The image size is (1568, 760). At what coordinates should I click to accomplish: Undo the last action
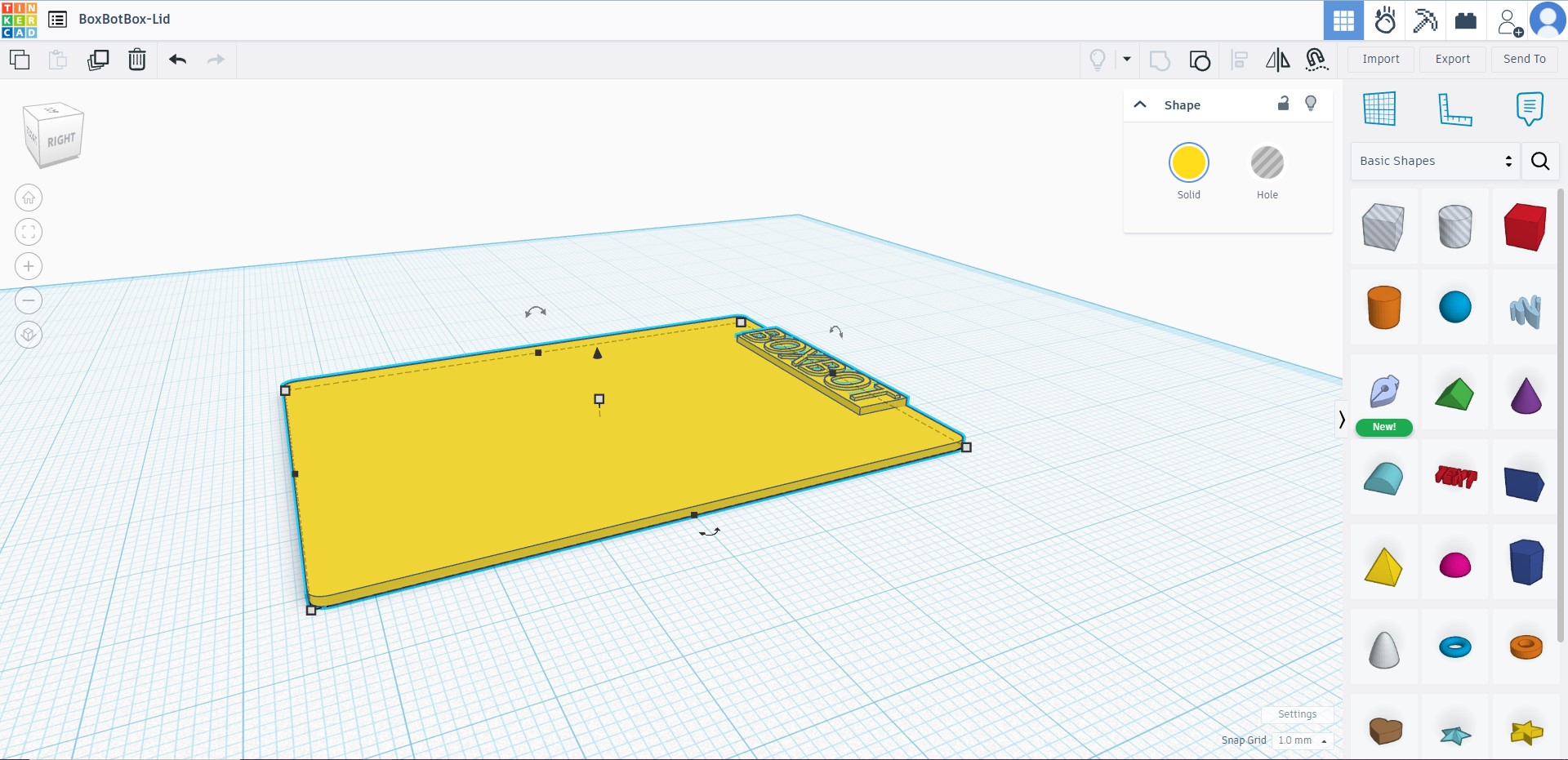click(177, 60)
